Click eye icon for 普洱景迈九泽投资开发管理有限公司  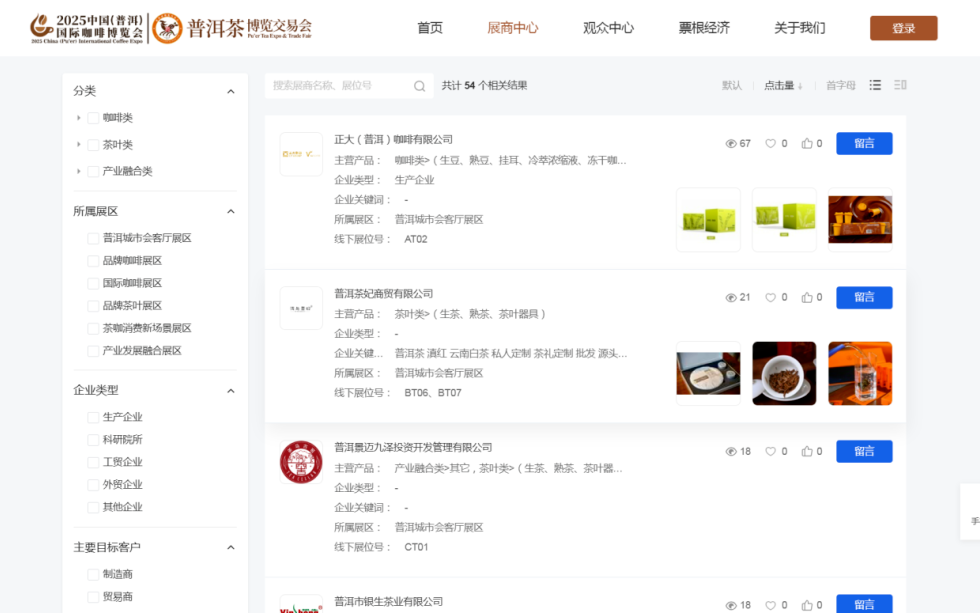(731, 451)
